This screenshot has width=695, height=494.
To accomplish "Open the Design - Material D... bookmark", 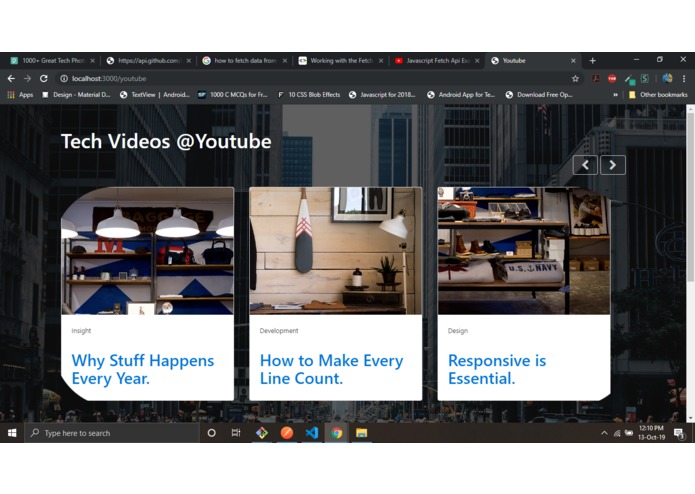I will point(76,95).
